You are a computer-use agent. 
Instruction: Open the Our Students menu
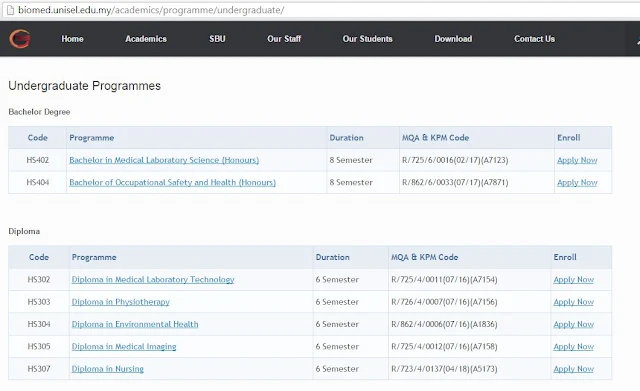click(367, 39)
